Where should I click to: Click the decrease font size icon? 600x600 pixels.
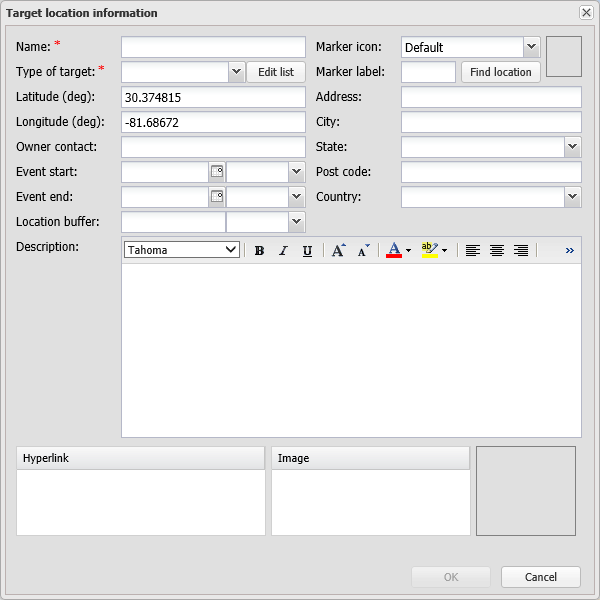(363, 250)
